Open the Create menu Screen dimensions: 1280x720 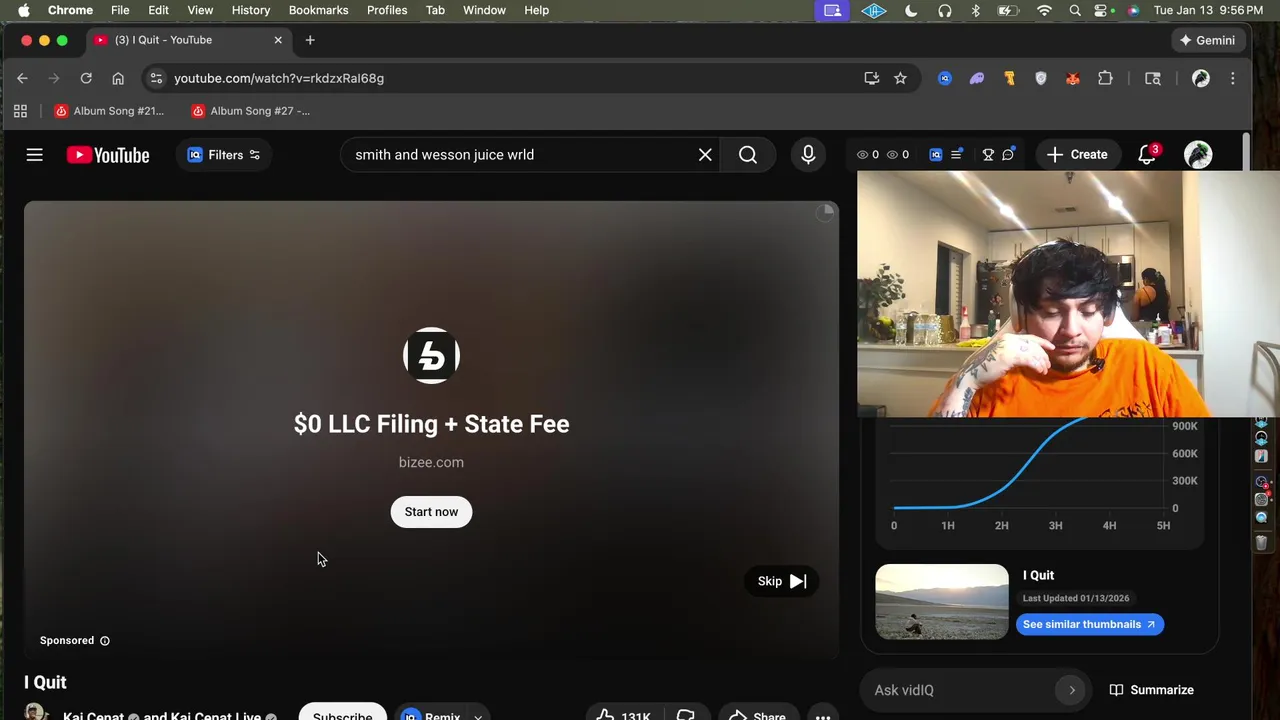pos(1077,155)
